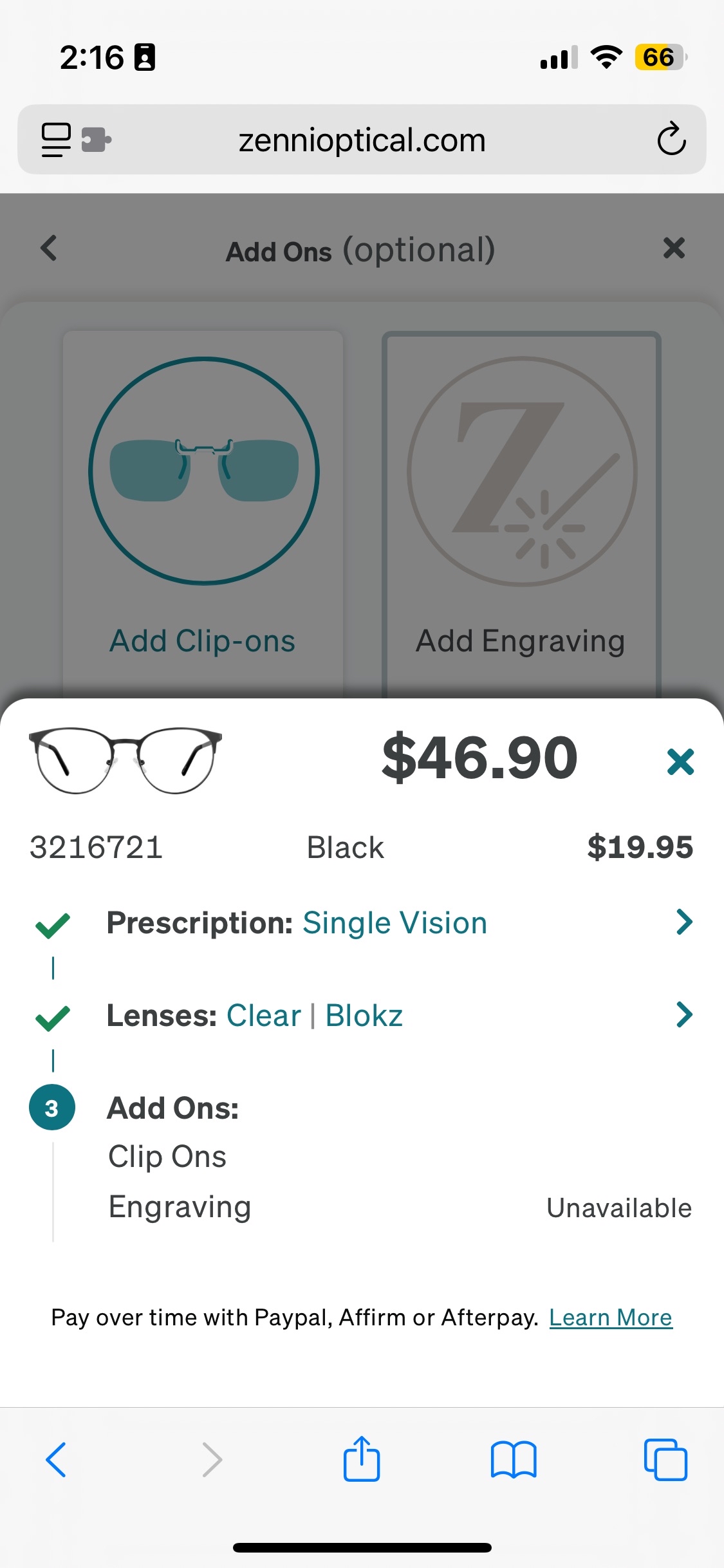Viewport: 724px width, 1568px height.
Task: Open Safari page settings reader icon
Action: pos(56,140)
